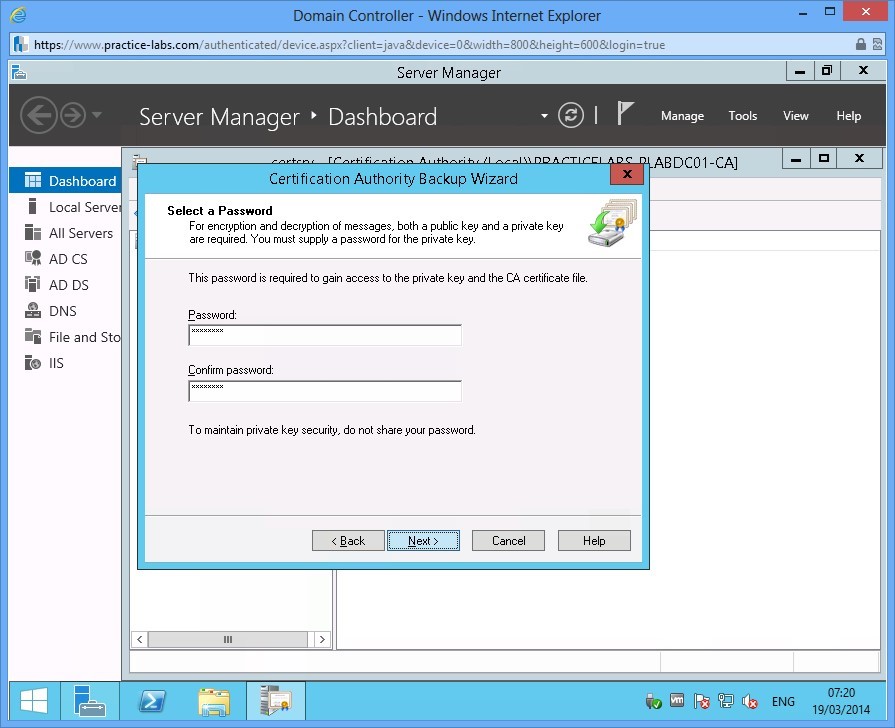Open the Tools menu
Screen dimensions: 895x728
point(742,116)
